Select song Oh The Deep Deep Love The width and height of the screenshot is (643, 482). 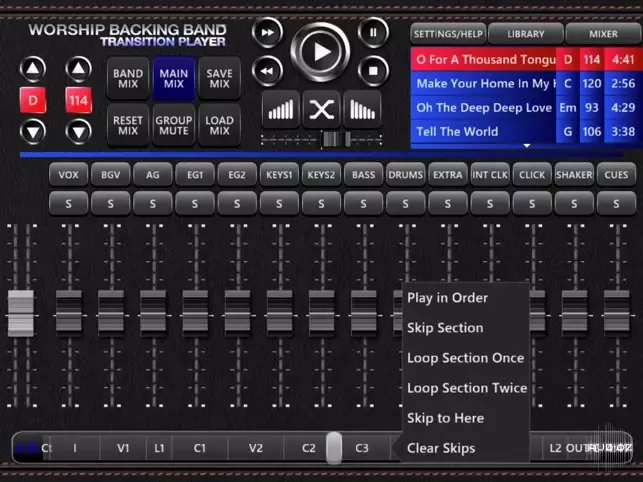pyautogui.click(x=527, y=107)
